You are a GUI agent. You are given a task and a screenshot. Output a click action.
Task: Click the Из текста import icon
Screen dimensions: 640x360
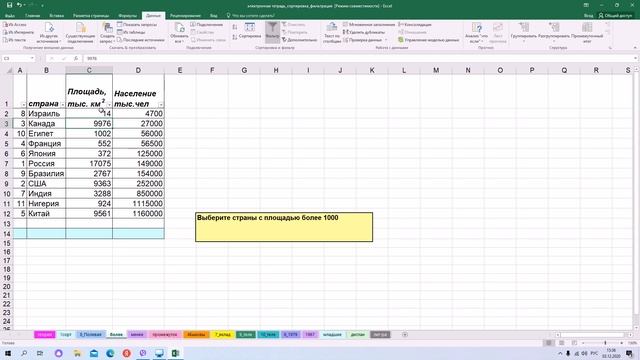(x=15, y=40)
